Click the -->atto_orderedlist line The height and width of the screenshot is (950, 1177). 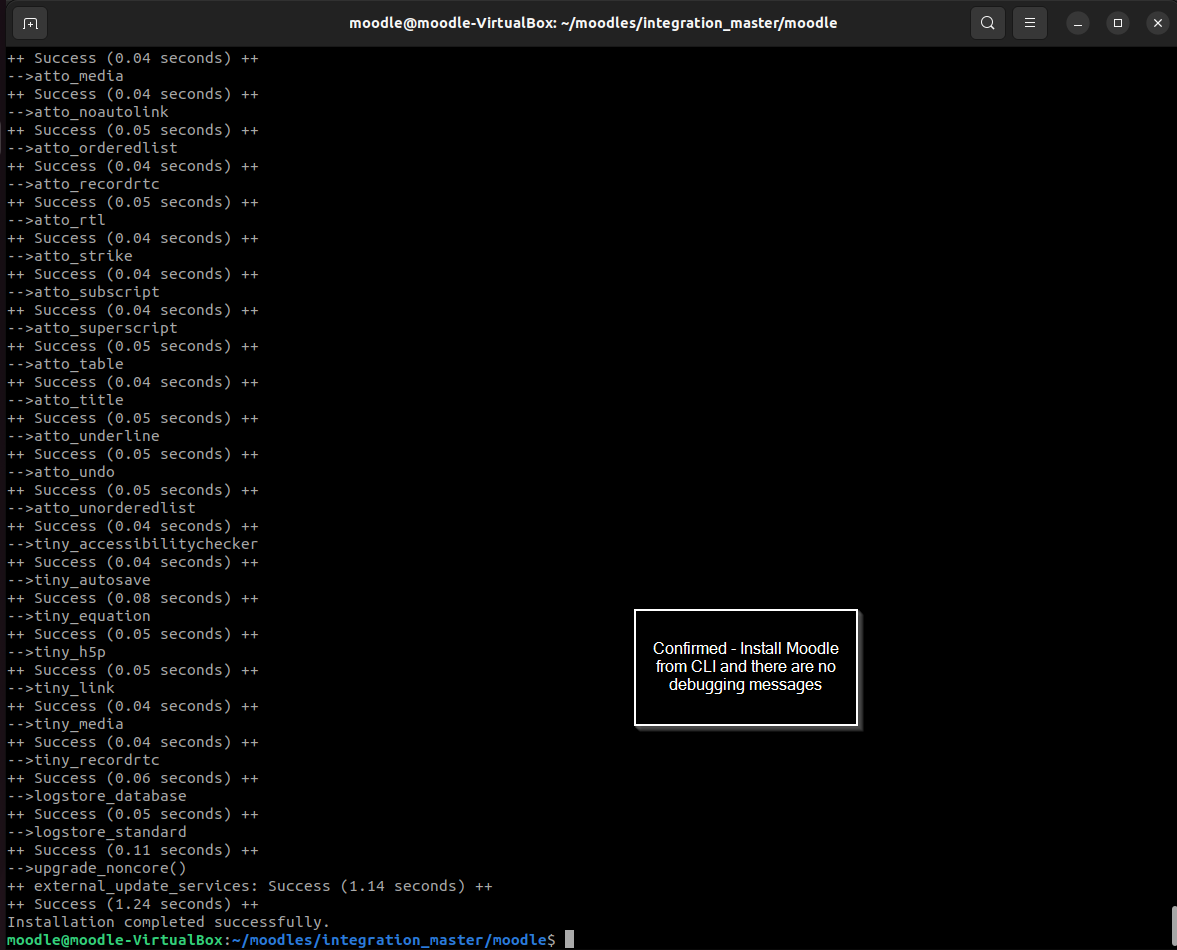click(92, 148)
